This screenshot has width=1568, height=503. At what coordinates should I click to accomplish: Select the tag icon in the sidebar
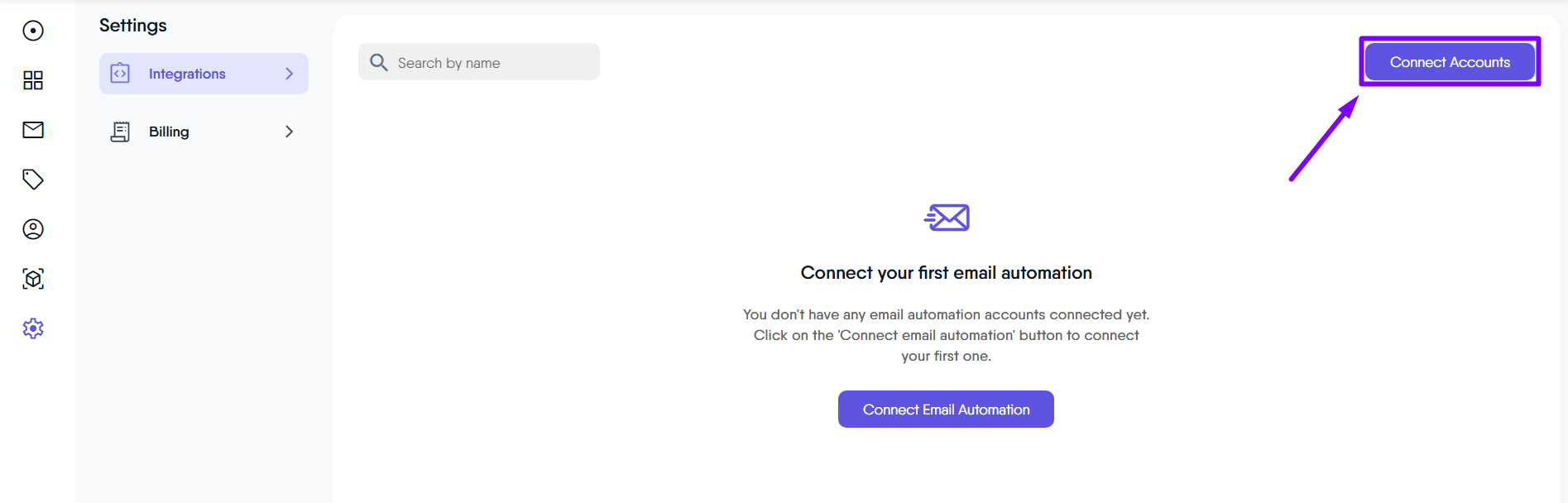pos(33,180)
